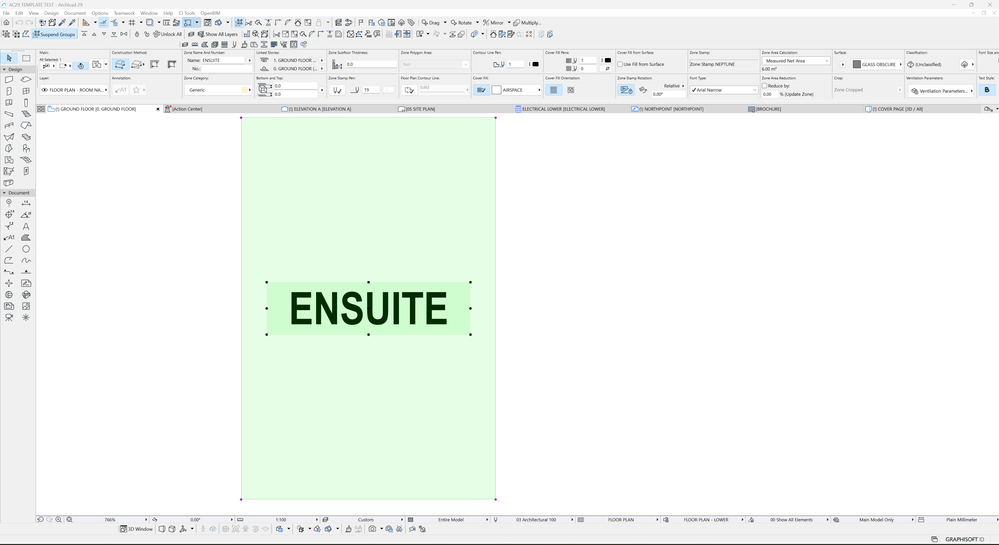This screenshot has height=545, width=999.
Task: Switch to the NORTHPOINT tab
Action: (x=669, y=109)
